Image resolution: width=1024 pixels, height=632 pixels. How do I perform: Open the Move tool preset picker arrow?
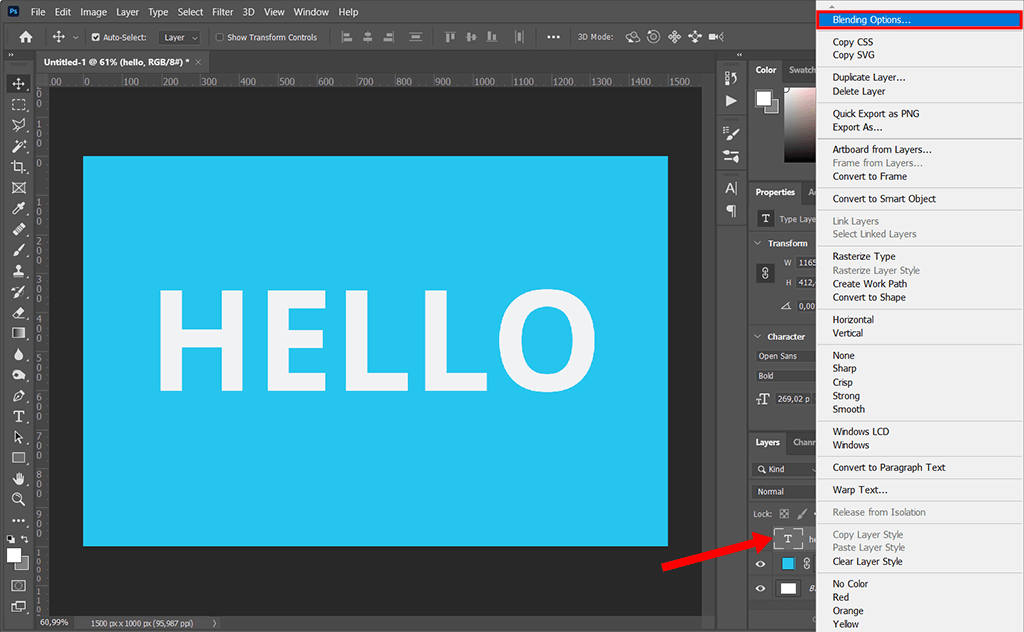point(75,37)
